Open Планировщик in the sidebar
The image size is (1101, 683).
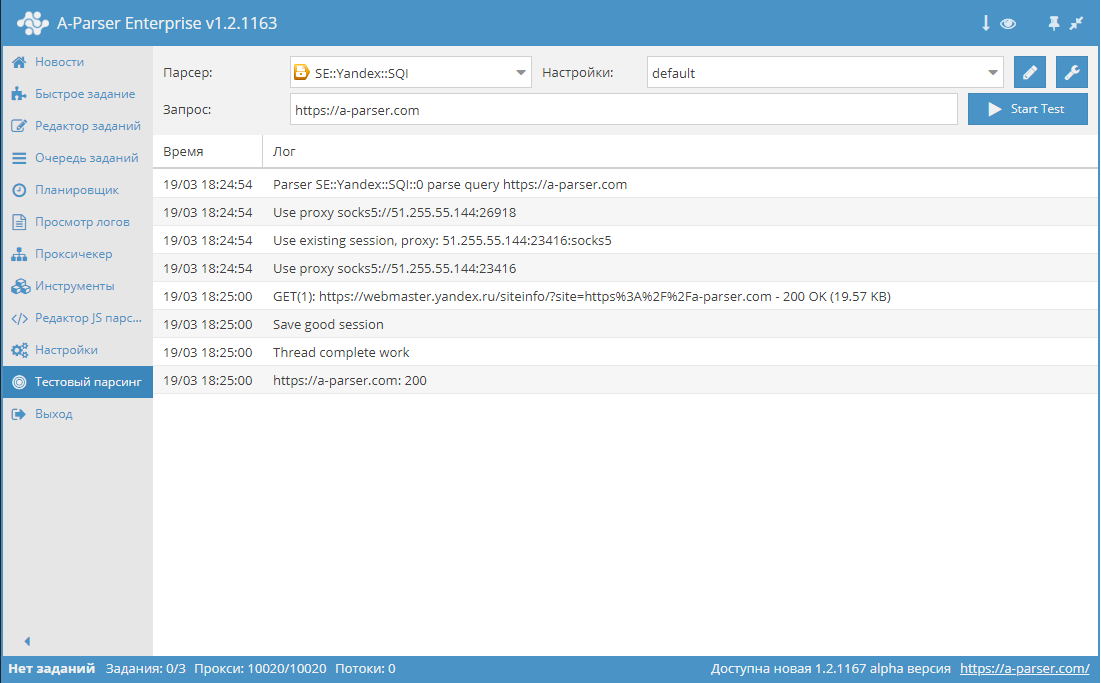77,190
